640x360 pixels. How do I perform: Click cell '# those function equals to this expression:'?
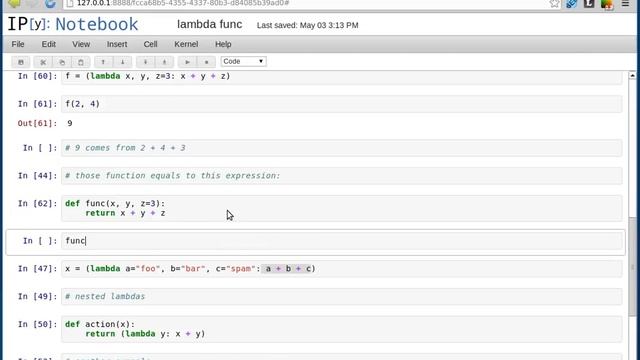click(342, 176)
